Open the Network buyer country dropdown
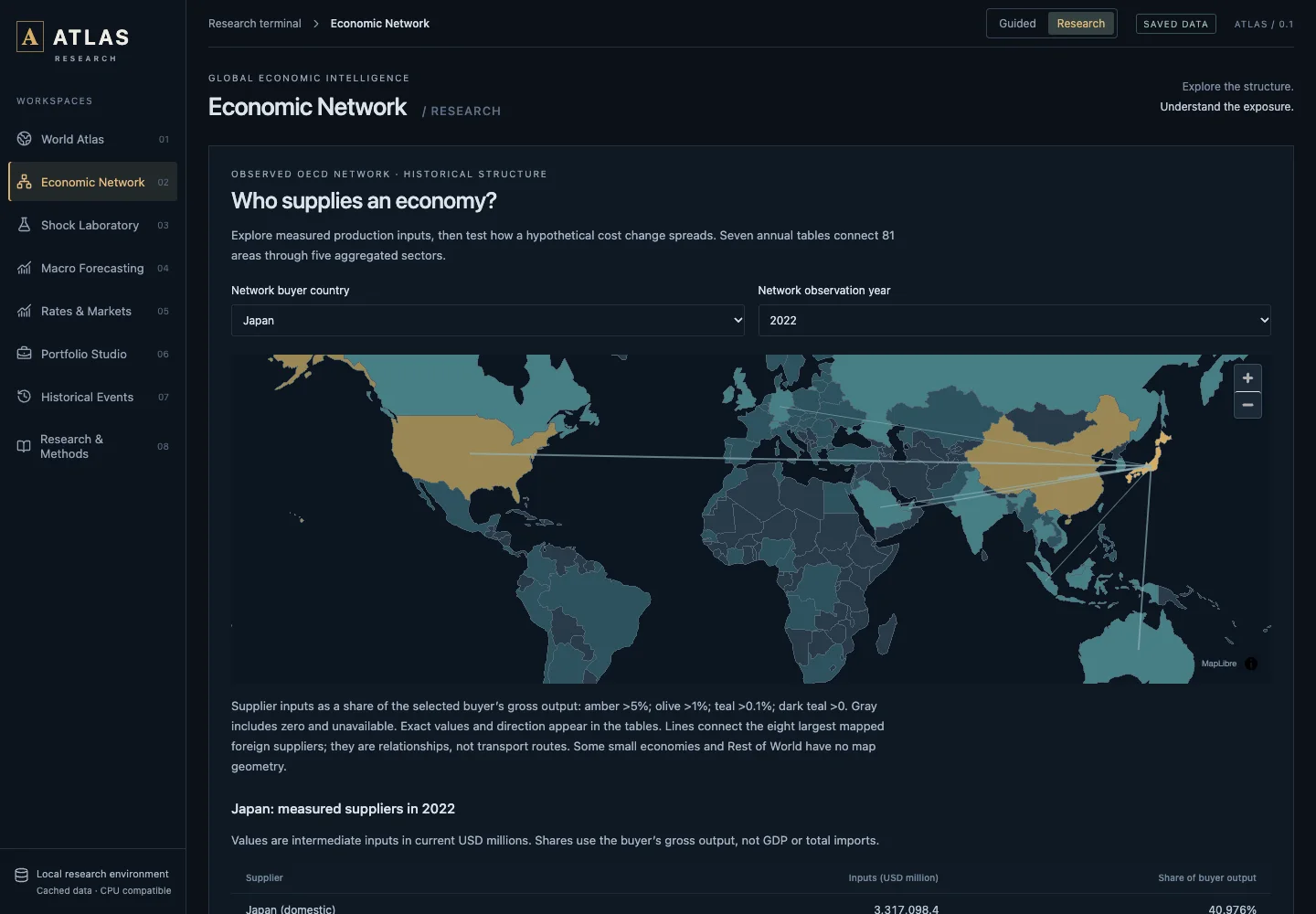 pyautogui.click(x=488, y=321)
